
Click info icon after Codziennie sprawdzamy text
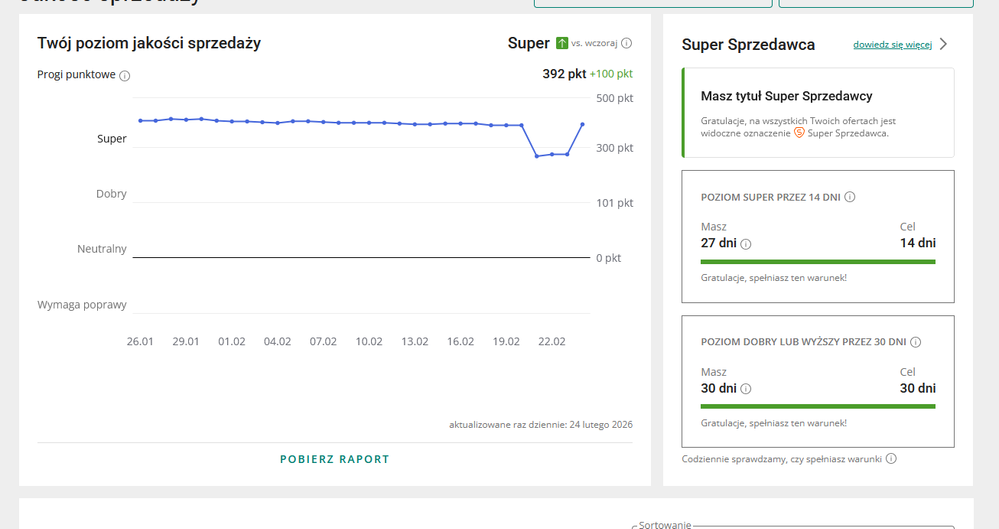tap(891, 459)
